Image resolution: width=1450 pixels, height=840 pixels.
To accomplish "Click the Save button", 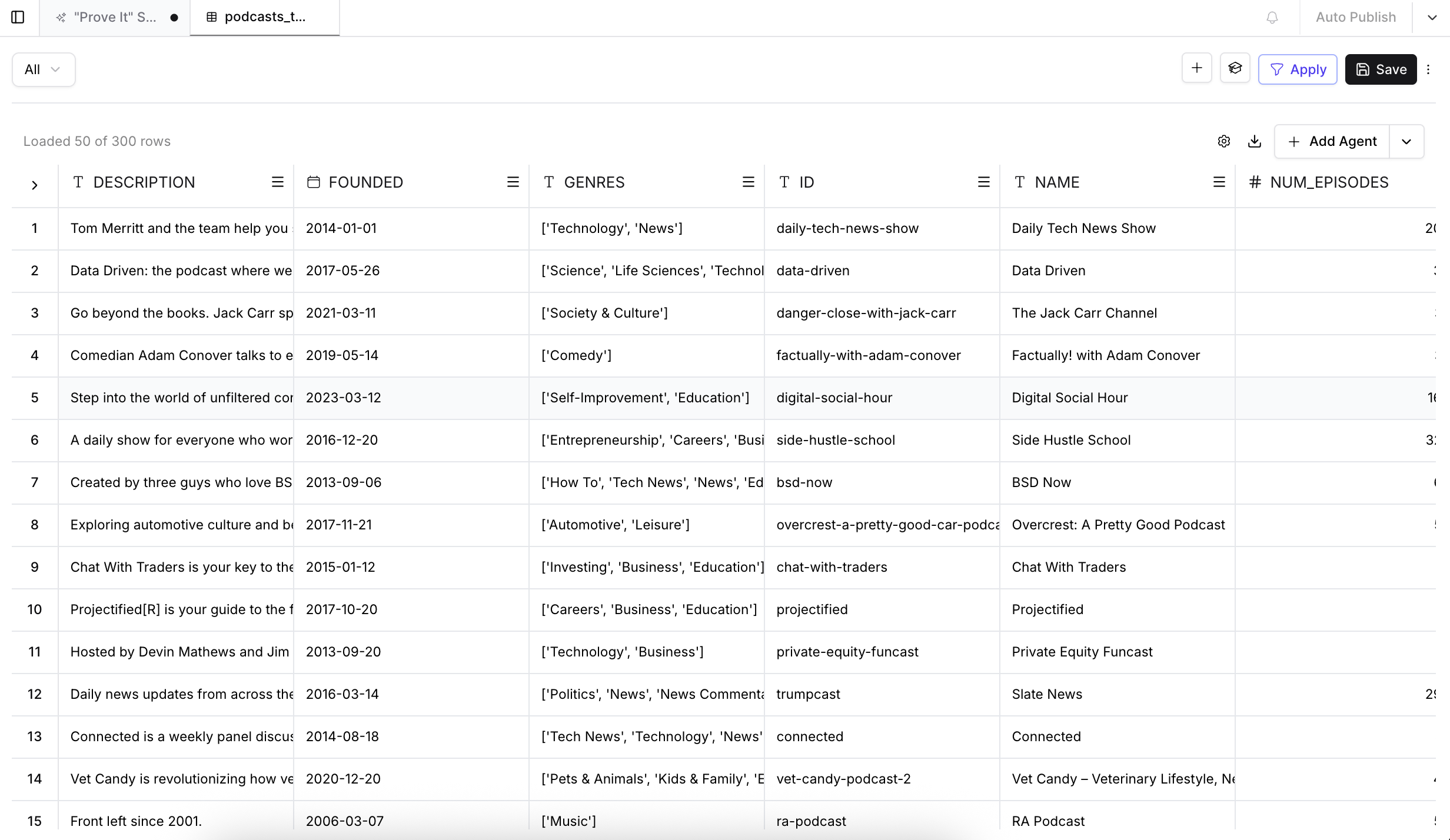I will click(x=1381, y=69).
